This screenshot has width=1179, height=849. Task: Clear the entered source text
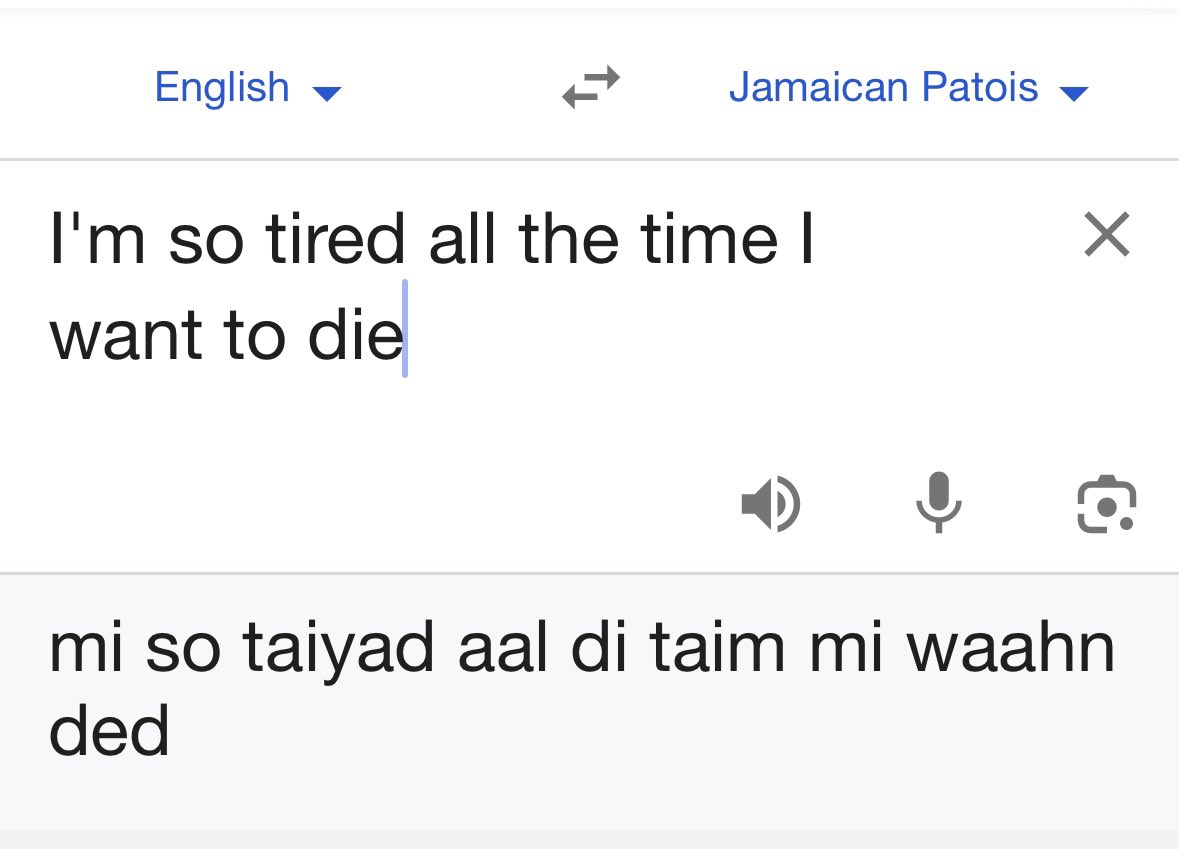(1106, 235)
